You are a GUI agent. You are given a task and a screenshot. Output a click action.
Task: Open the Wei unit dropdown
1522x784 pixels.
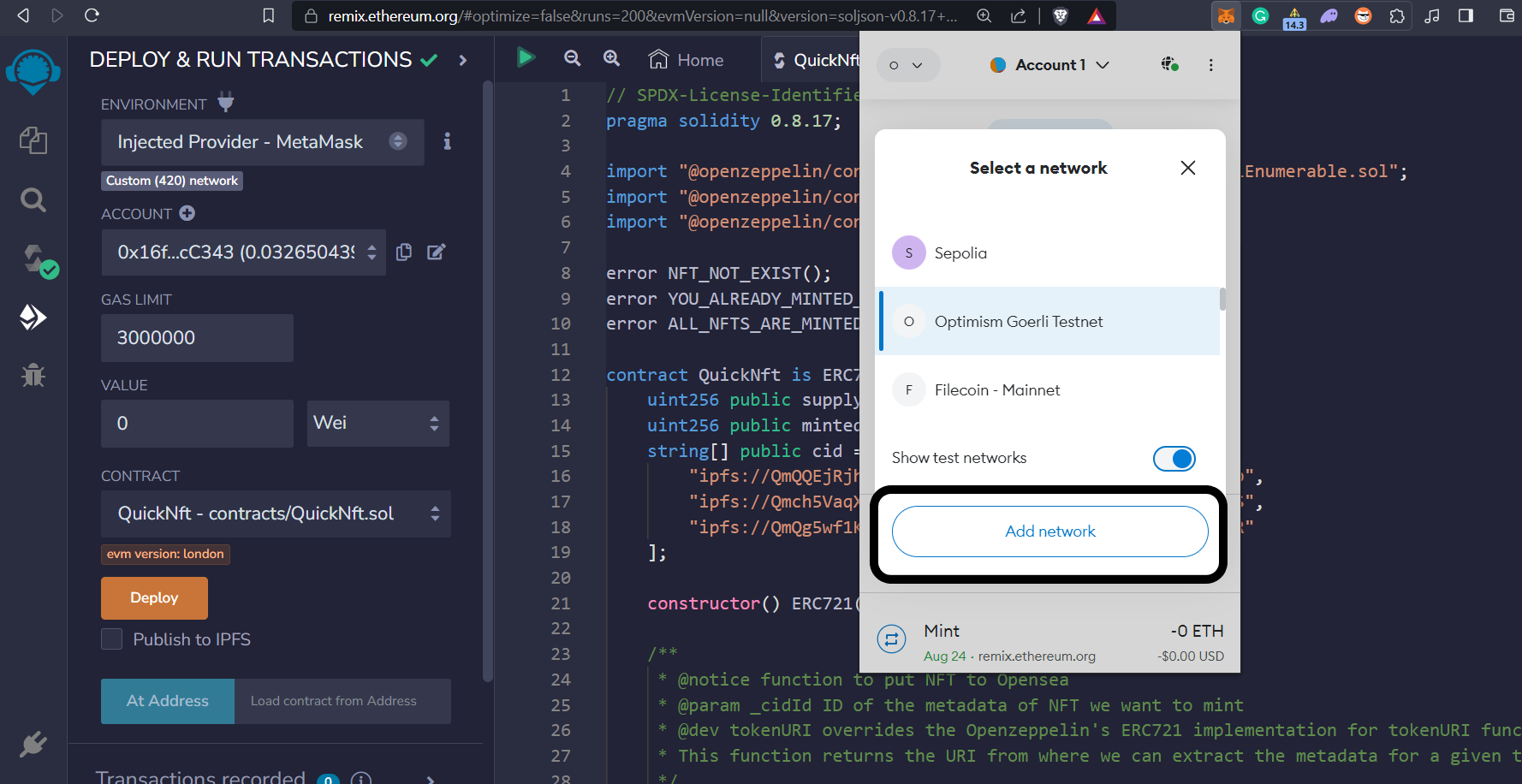point(378,423)
